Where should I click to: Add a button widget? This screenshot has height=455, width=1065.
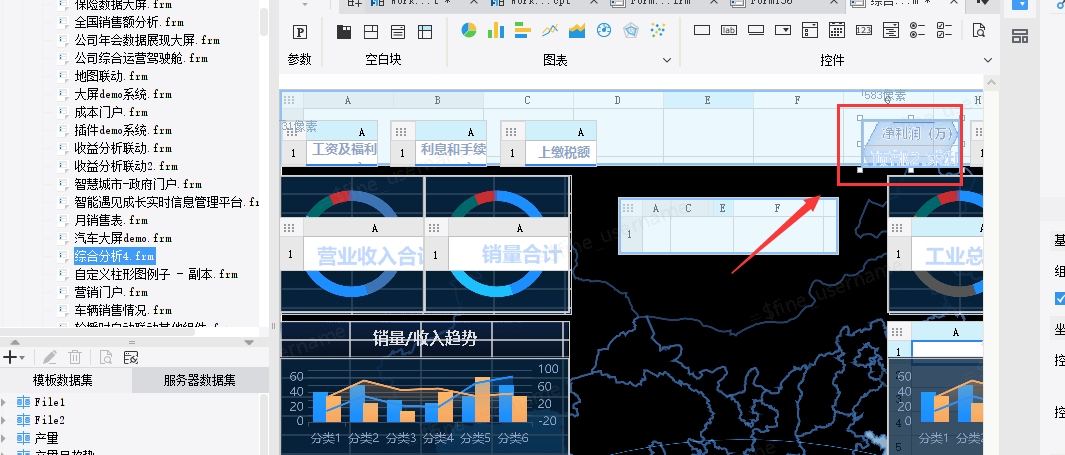click(756, 31)
